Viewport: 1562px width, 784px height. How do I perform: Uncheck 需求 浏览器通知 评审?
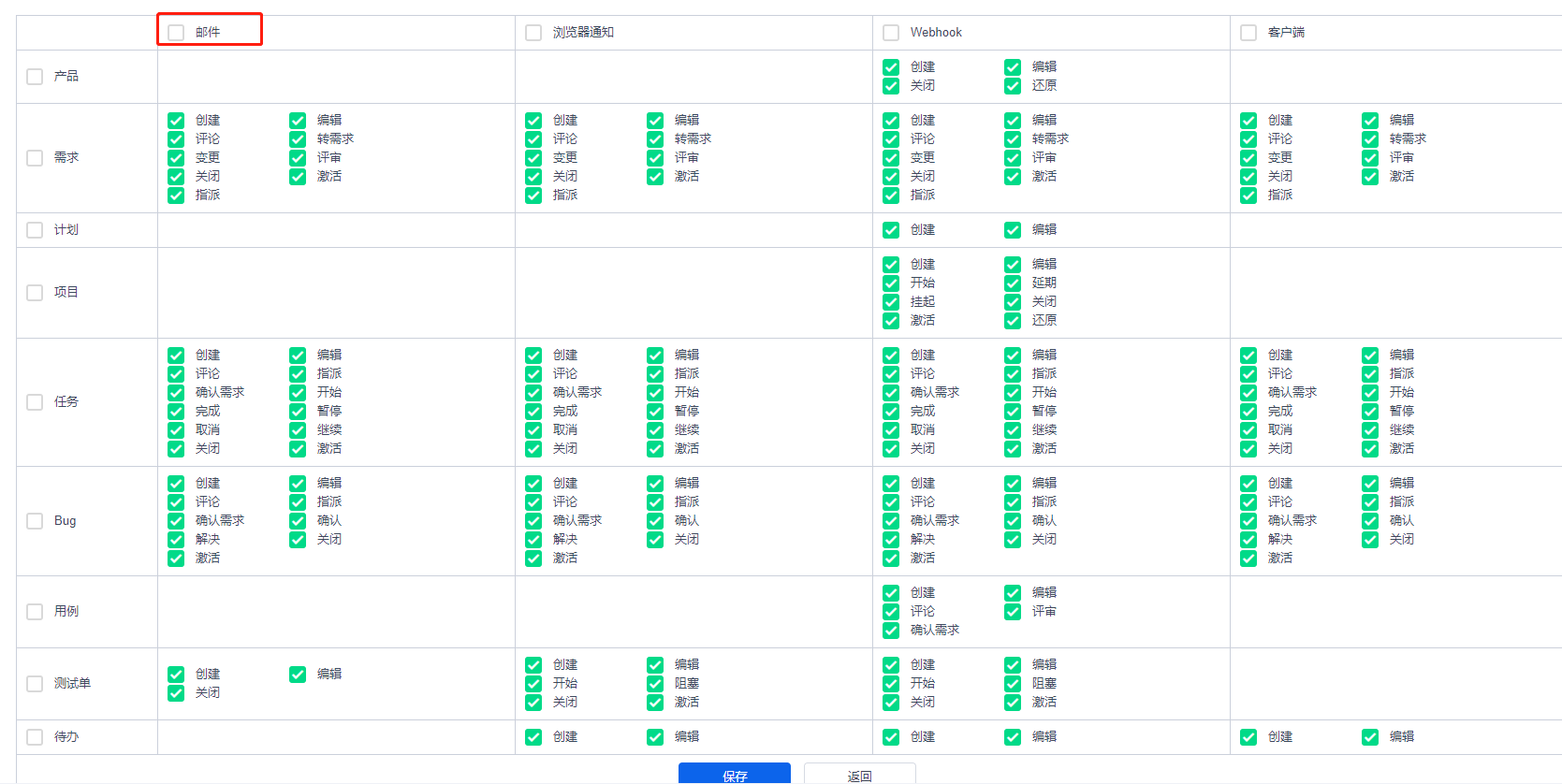click(655, 158)
